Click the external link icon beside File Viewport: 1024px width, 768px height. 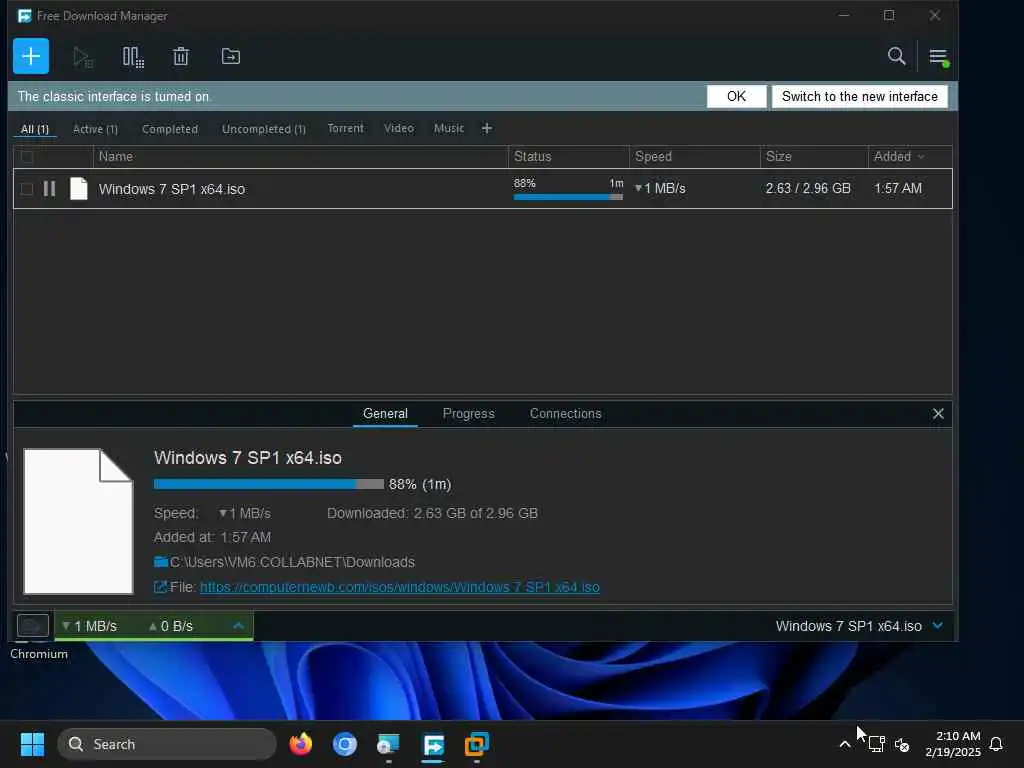click(x=161, y=587)
